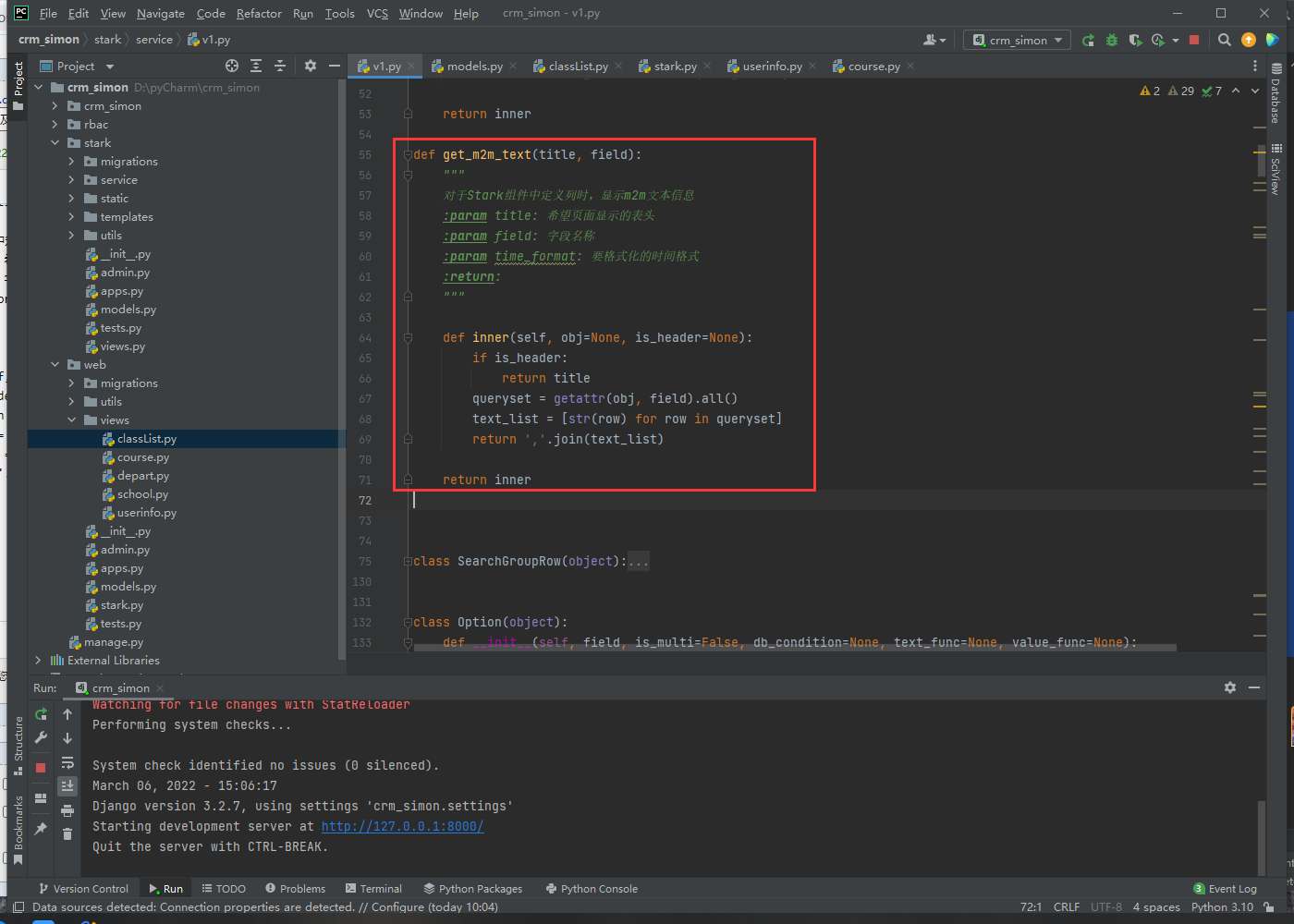Click the Debug bug icon in toolbar
The height and width of the screenshot is (924, 1294).
pyautogui.click(x=1112, y=40)
